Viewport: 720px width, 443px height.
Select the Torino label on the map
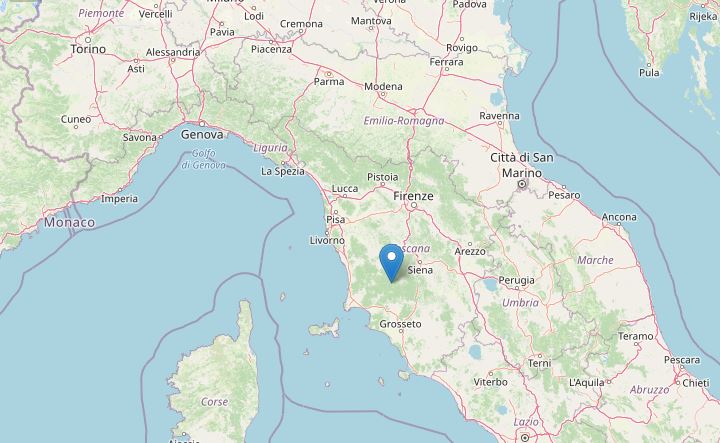point(88,49)
